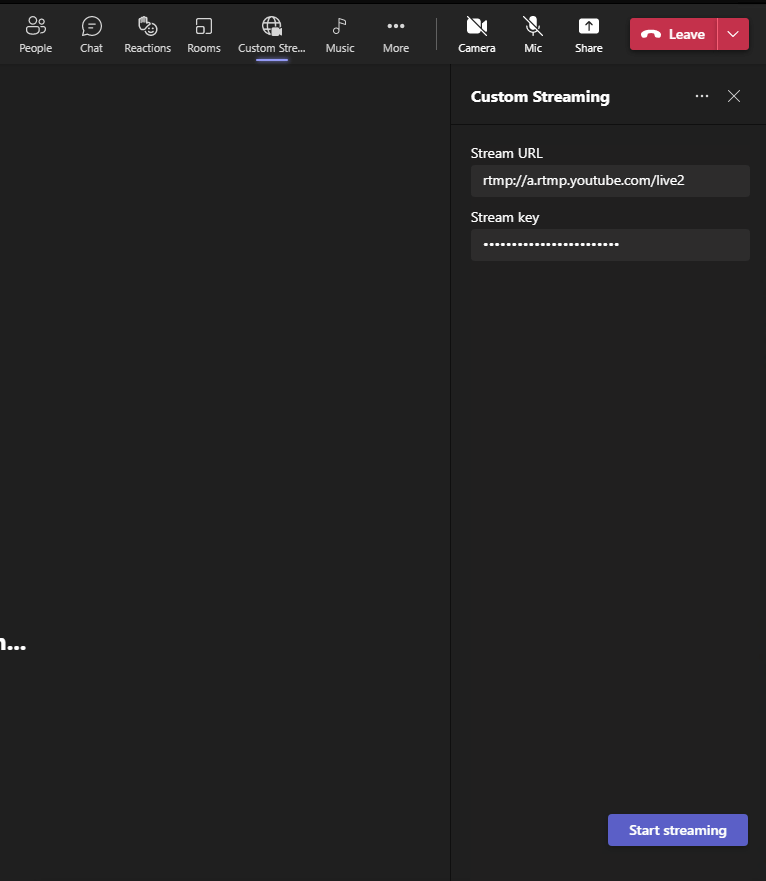The height and width of the screenshot is (881, 766).
Task: Click the Stream key label text
Action: [x=505, y=217]
